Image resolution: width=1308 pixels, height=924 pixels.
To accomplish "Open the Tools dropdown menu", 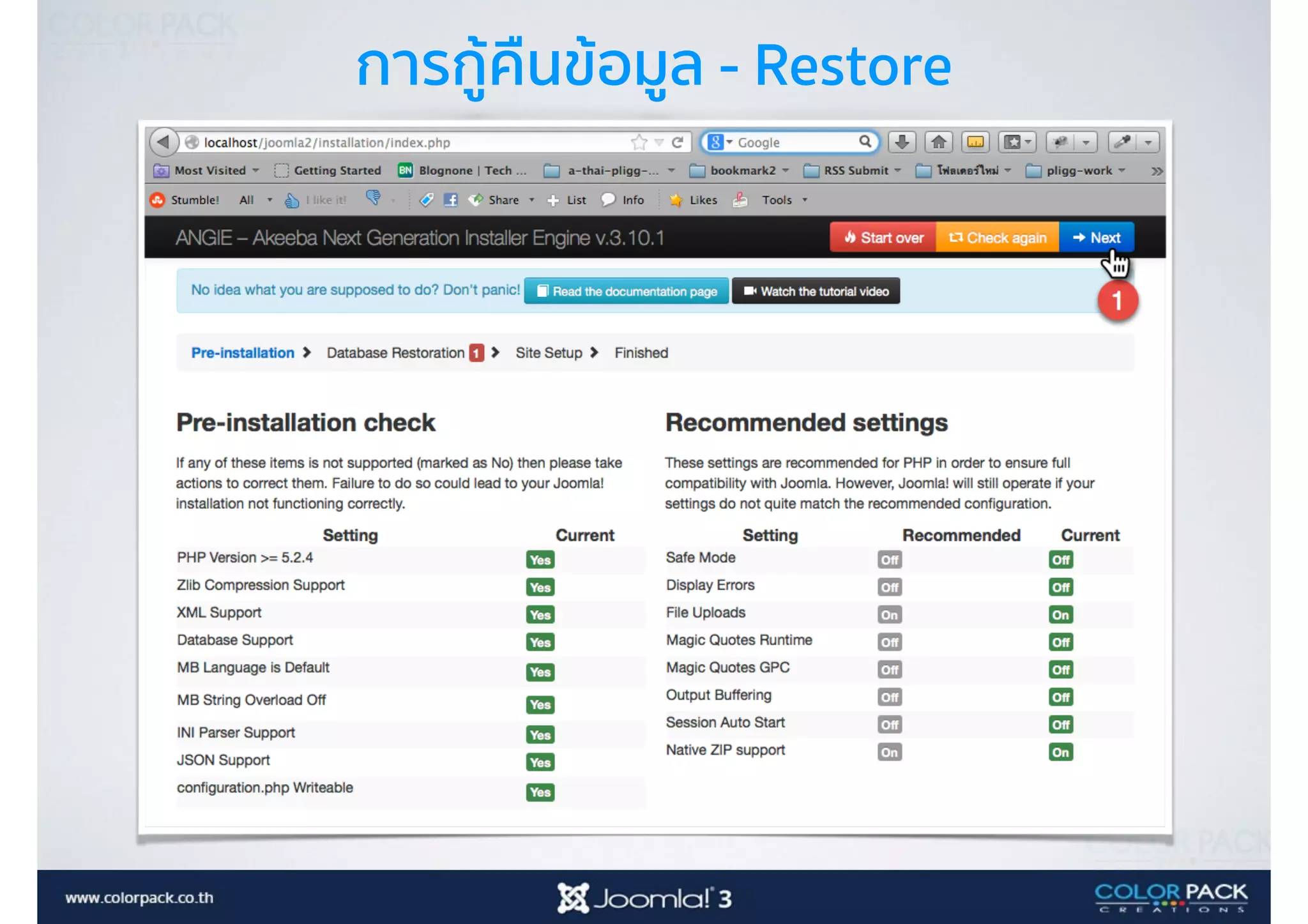I will point(805,200).
